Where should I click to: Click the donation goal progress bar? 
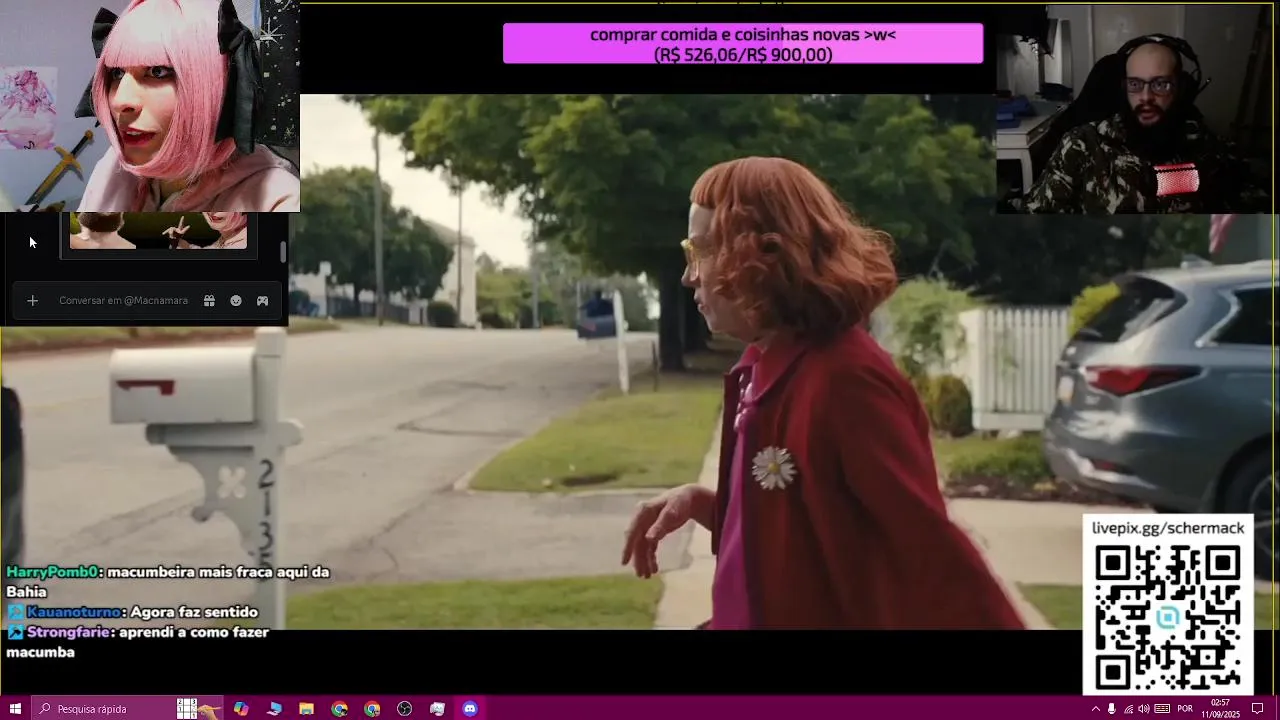coord(743,44)
